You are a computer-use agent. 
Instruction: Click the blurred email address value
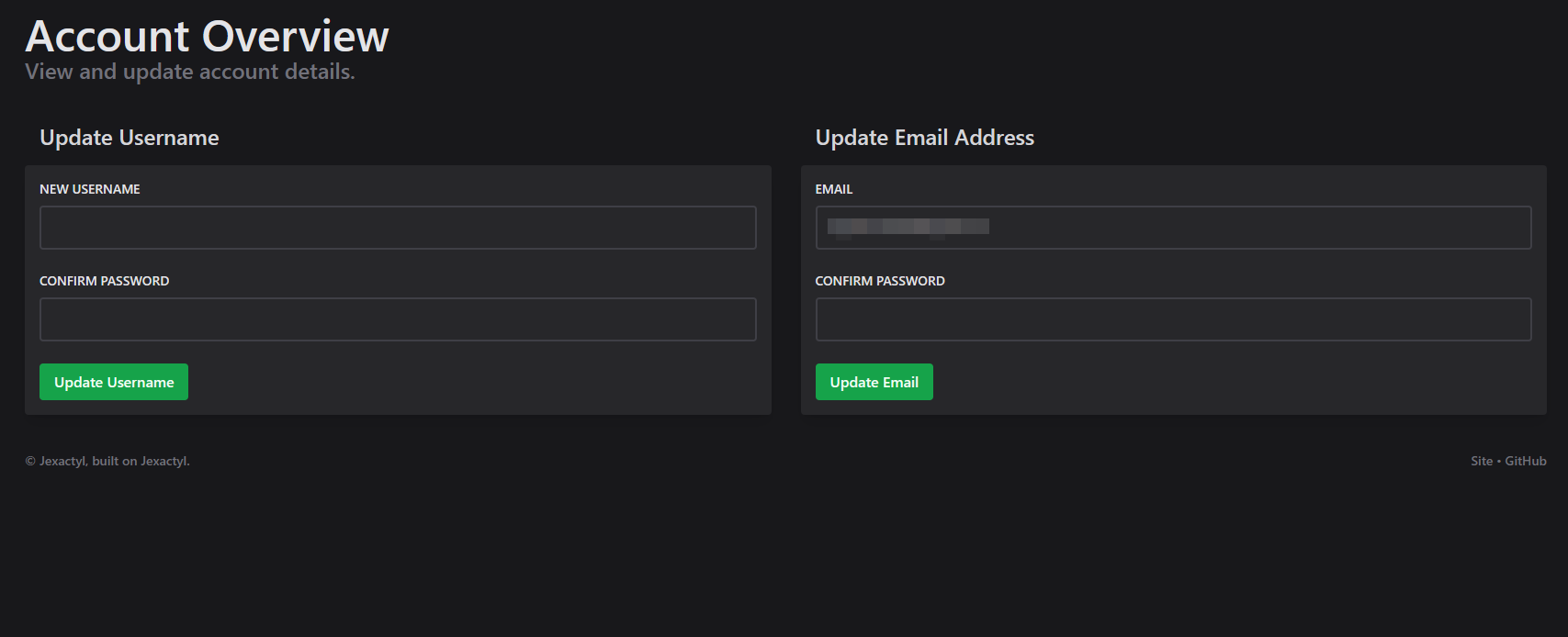908,227
